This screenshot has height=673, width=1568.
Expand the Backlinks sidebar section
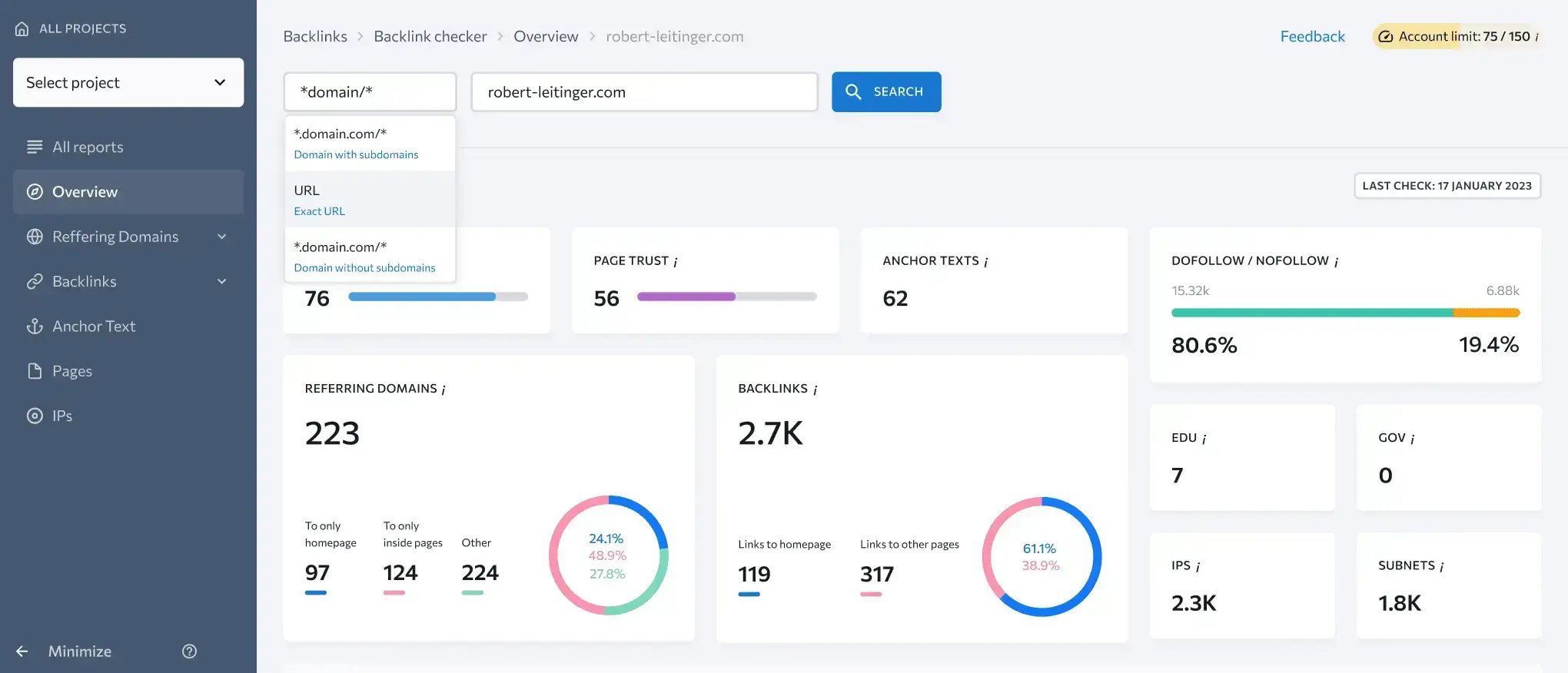[221, 281]
